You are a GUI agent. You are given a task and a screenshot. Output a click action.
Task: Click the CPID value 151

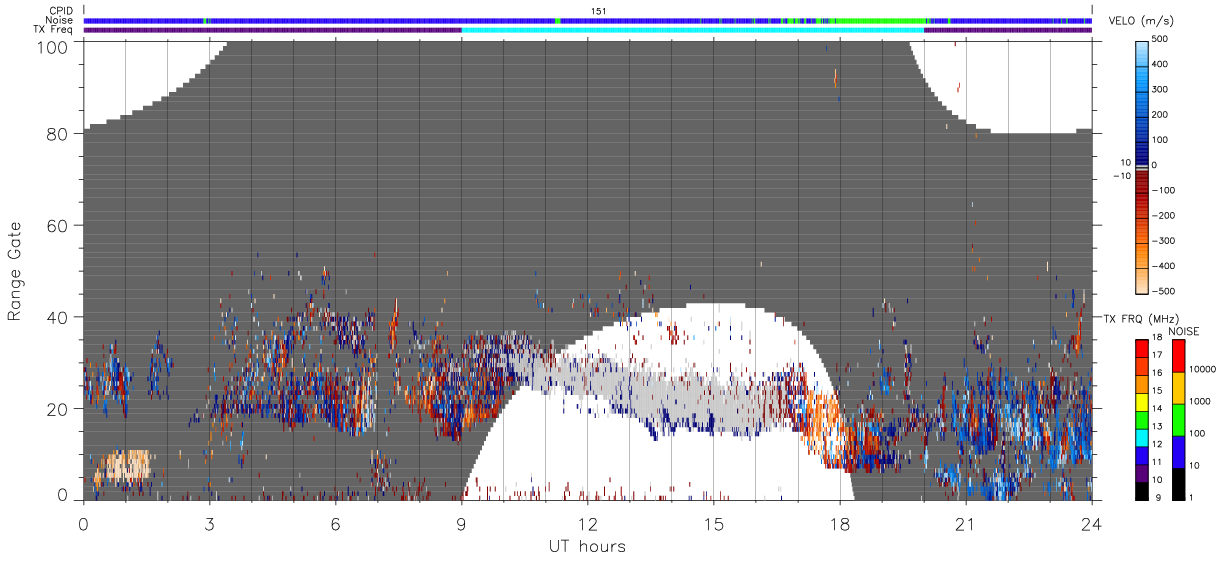point(599,11)
